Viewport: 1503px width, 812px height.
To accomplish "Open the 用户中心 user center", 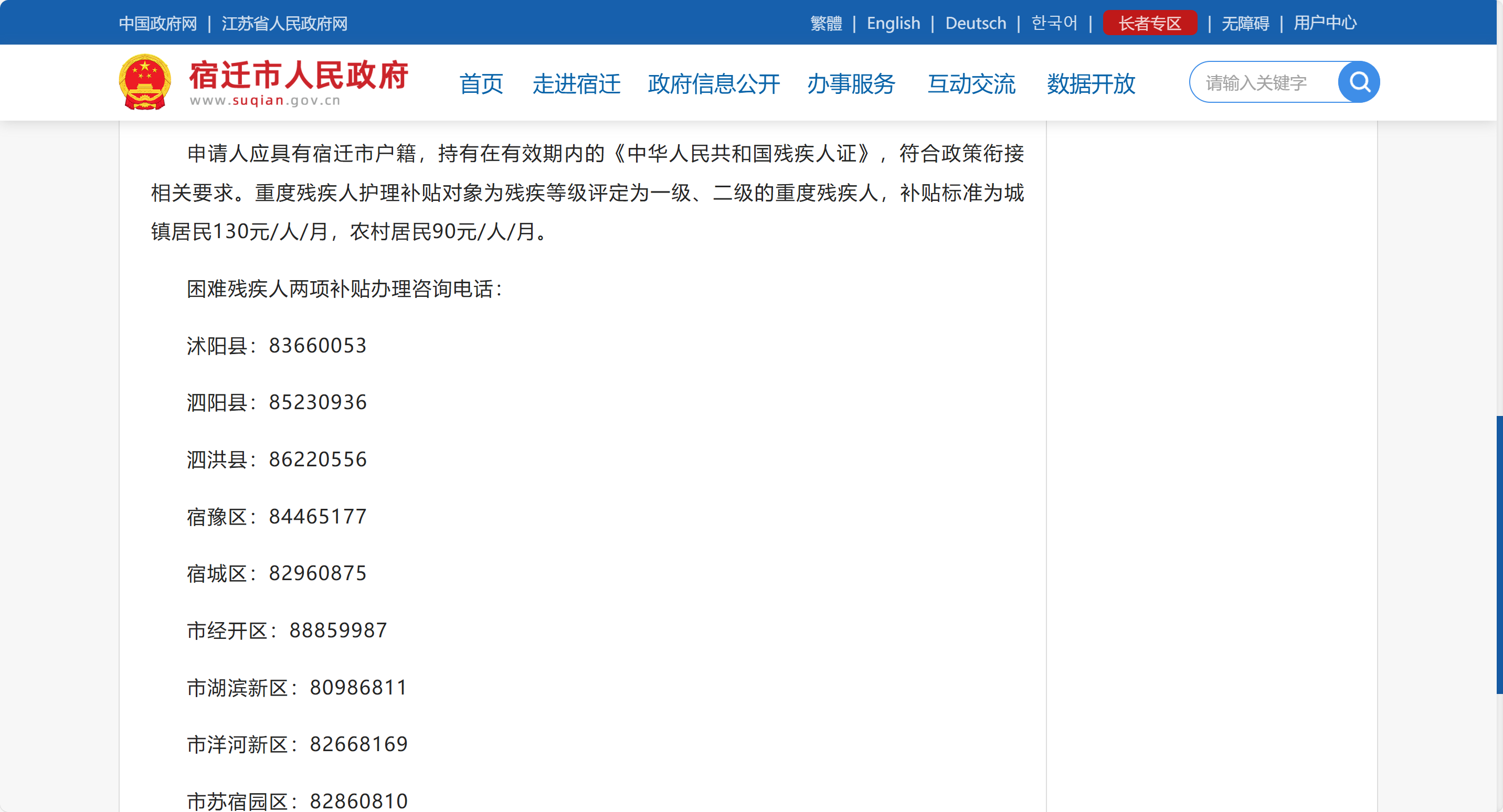I will [1325, 23].
